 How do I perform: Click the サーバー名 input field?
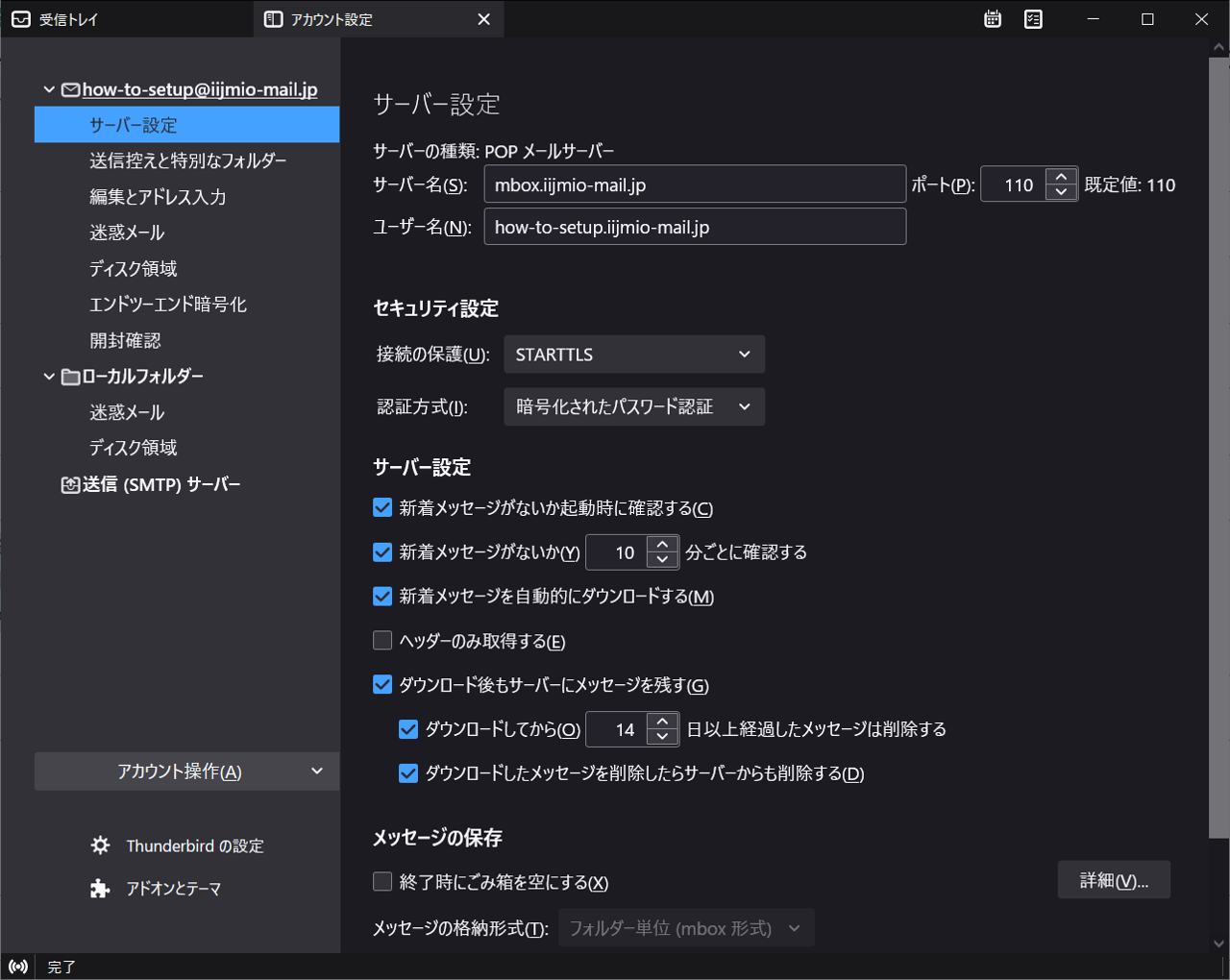(695, 184)
